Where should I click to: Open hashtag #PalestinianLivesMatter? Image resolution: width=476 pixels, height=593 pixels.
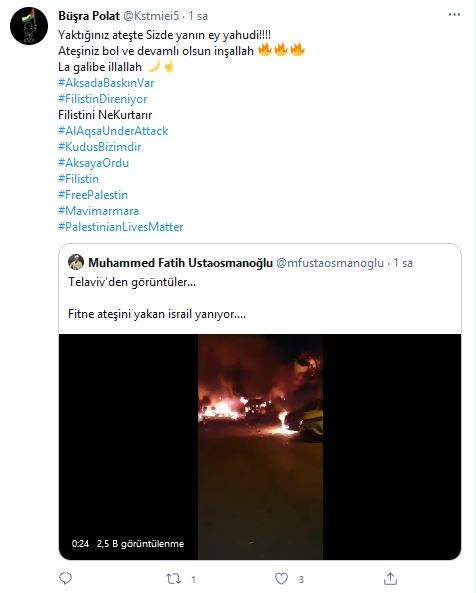[x=121, y=227]
